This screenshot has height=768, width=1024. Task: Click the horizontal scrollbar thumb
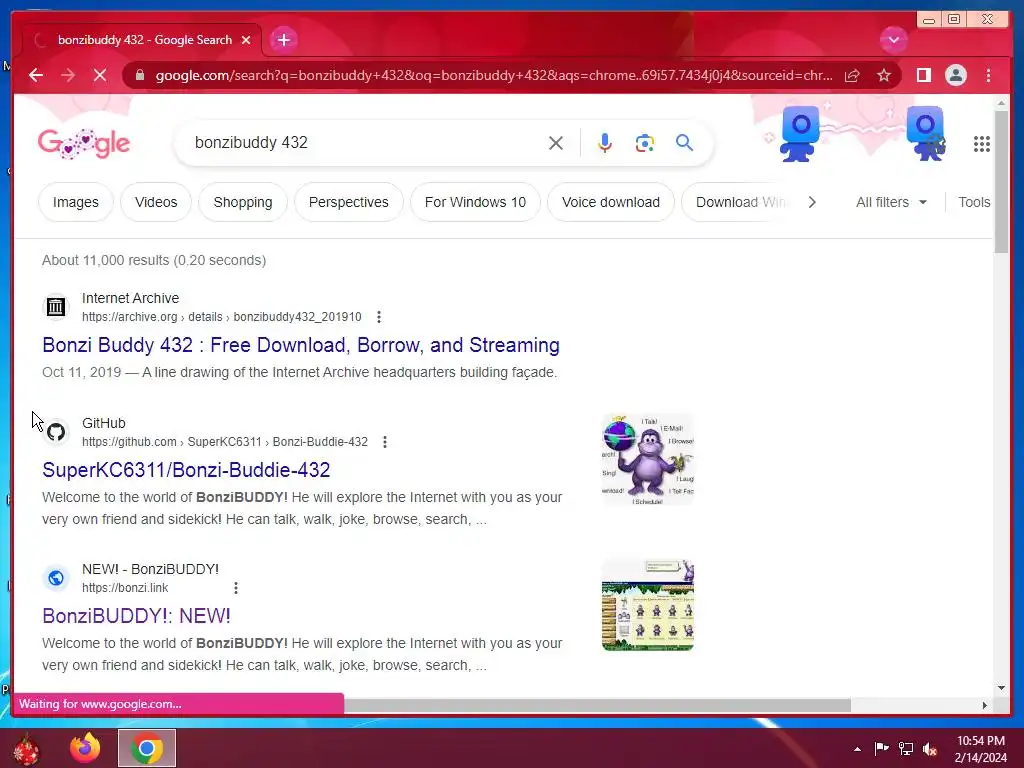click(x=598, y=705)
